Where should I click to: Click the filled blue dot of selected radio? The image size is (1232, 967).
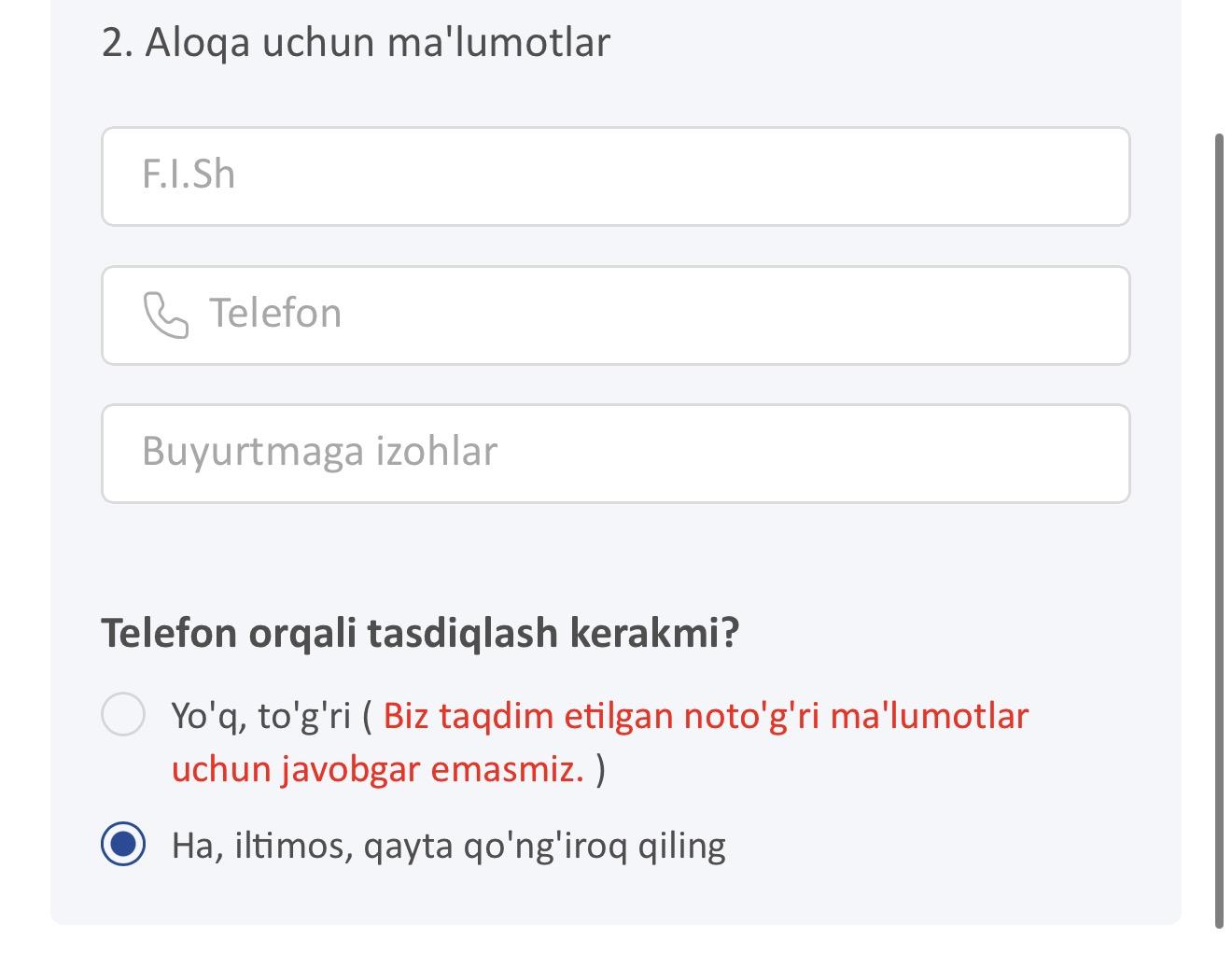point(123,844)
